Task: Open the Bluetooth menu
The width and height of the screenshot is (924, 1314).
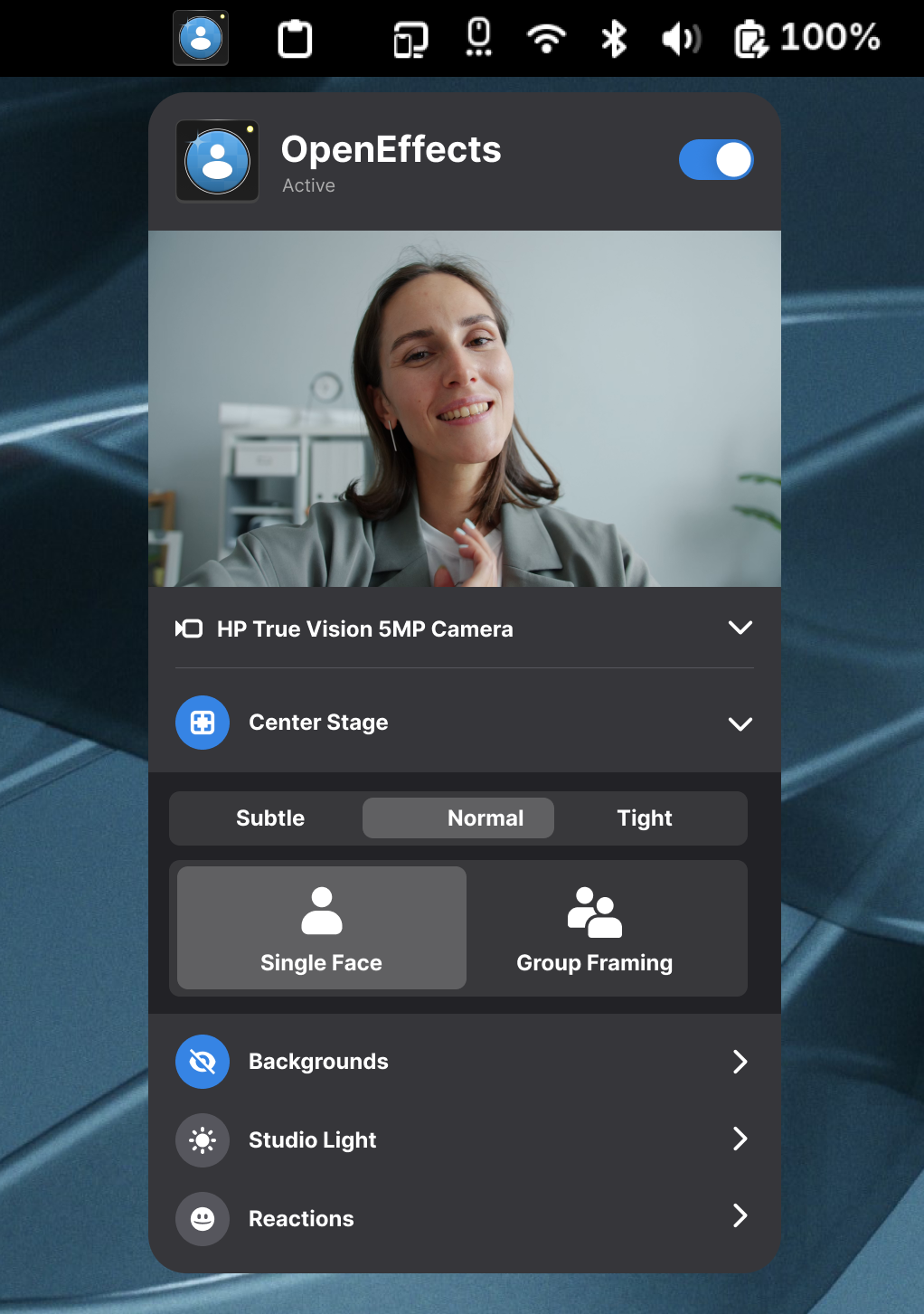Action: coord(615,39)
